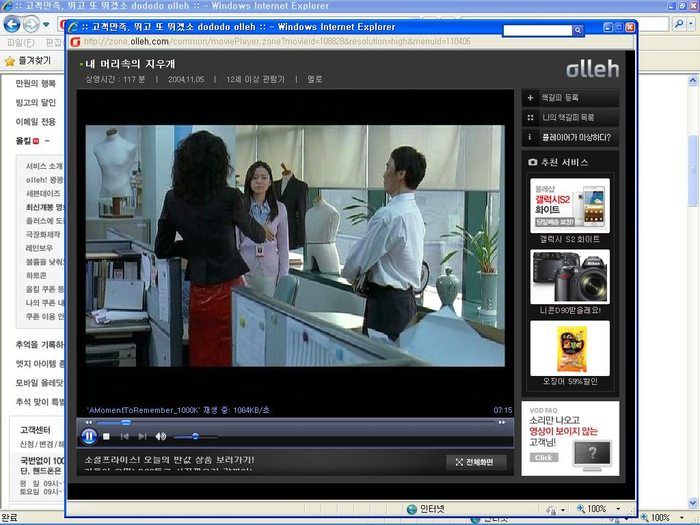
Task: Click the rewind arrows on seek bar
Action: pyautogui.click(x=88, y=422)
